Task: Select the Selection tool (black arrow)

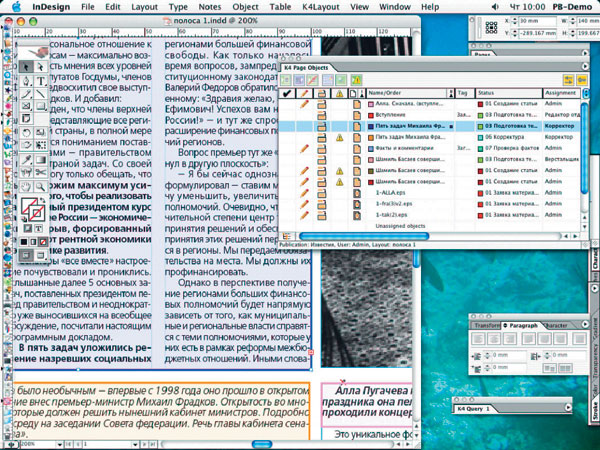Action: (26, 67)
